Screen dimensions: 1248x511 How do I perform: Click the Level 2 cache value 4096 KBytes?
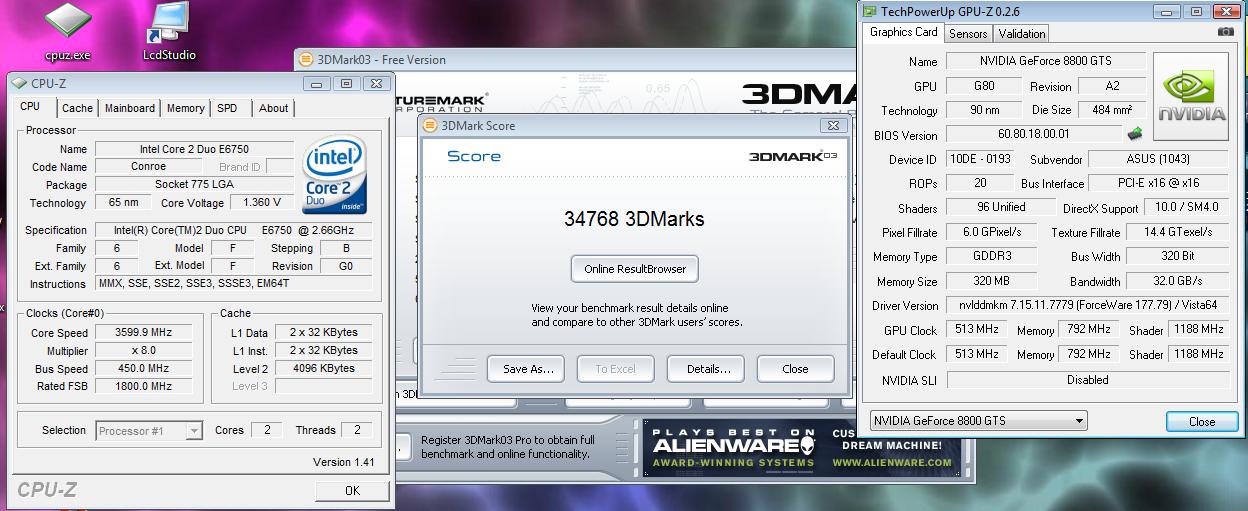pos(323,369)
